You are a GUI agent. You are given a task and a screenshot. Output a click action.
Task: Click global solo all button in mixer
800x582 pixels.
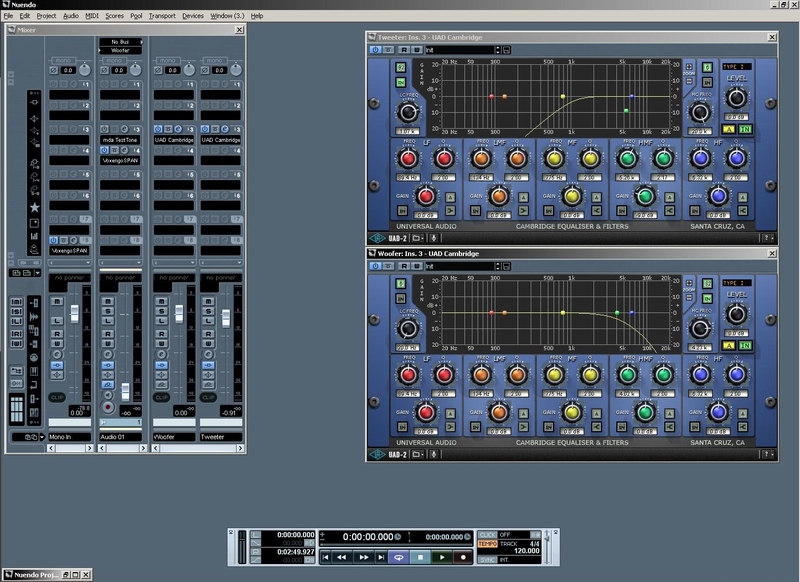click(x=16, y=312)
